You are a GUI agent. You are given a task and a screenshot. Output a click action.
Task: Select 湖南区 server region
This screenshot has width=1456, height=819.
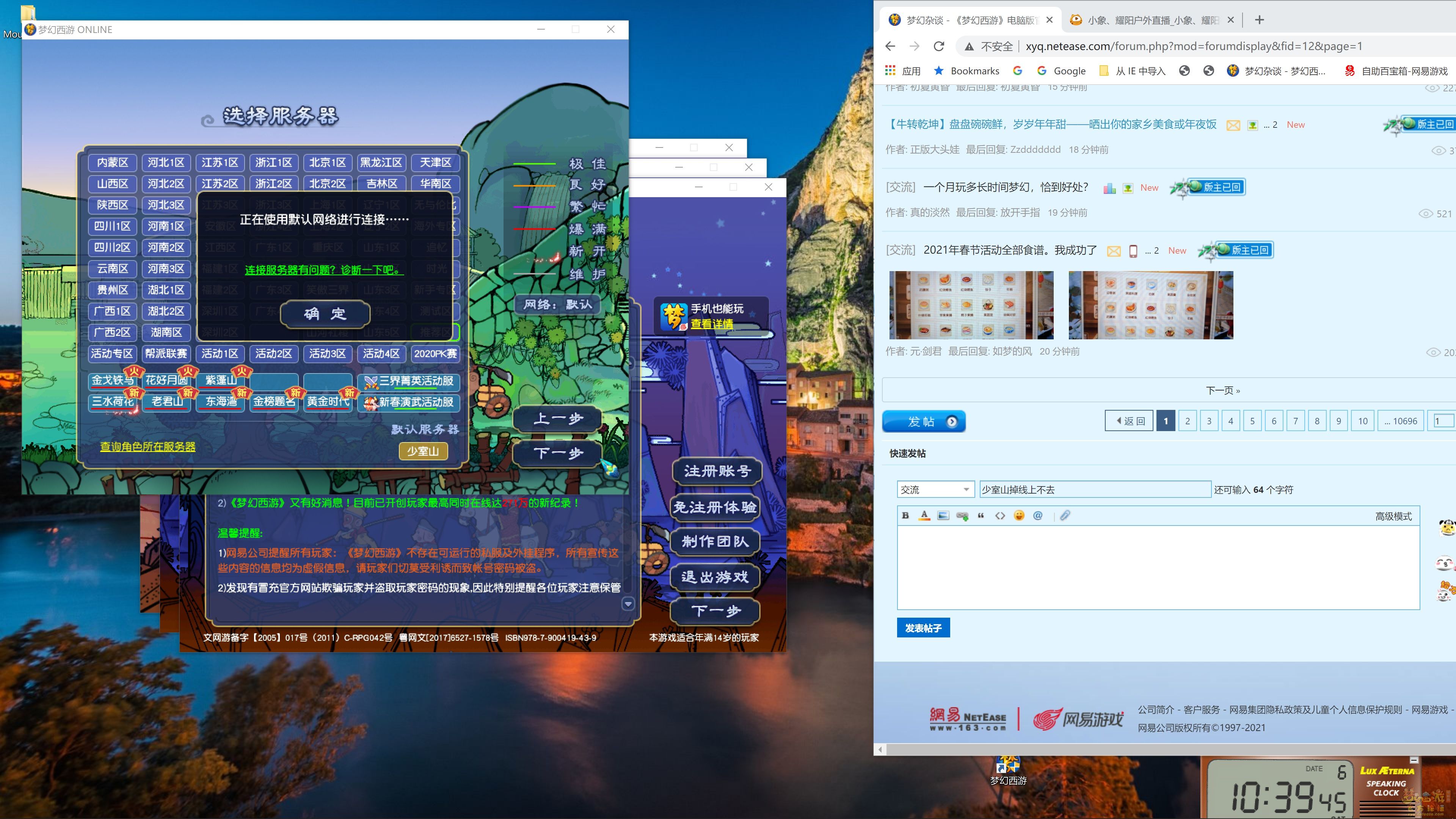166,333
